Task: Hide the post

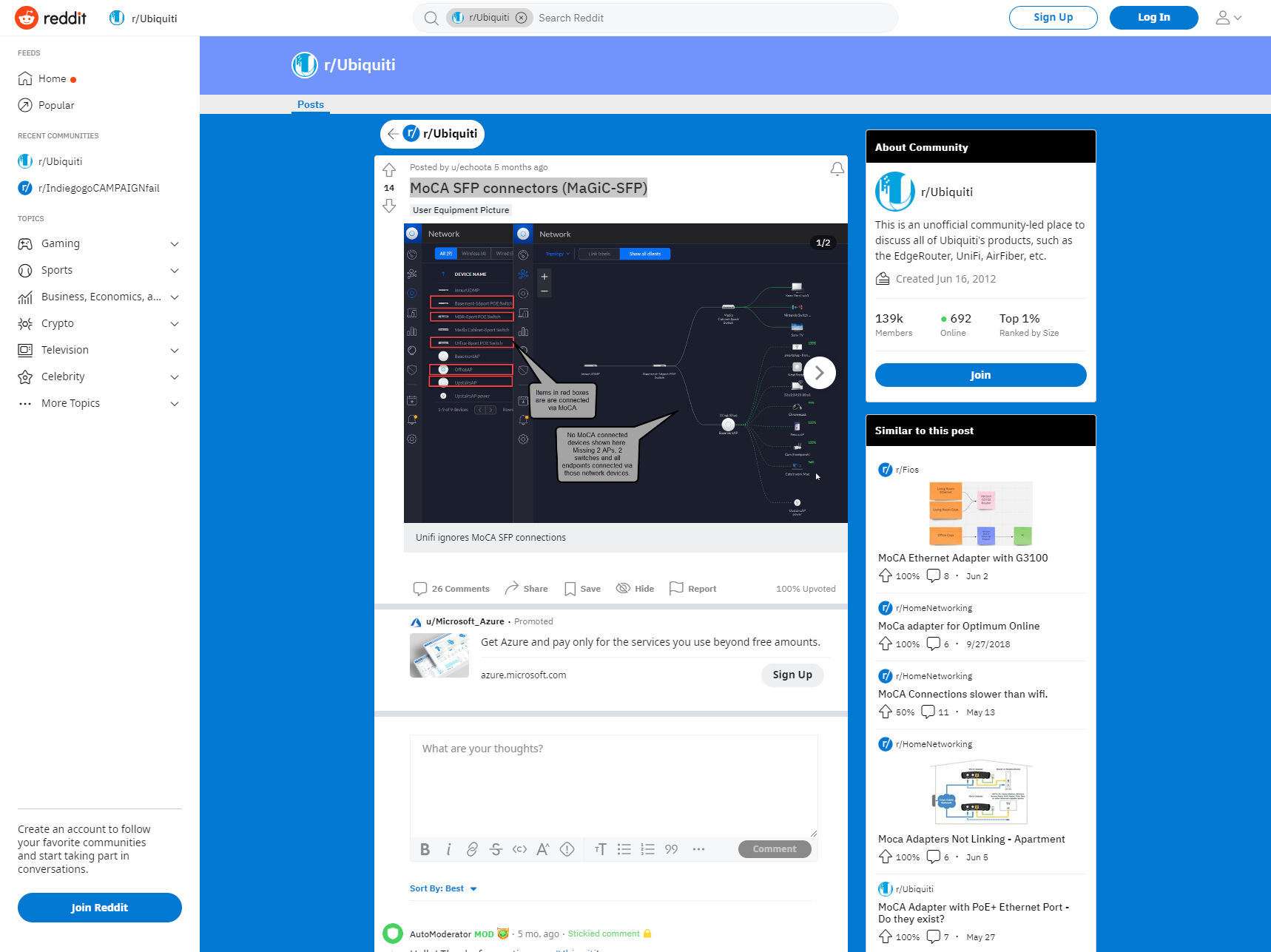Action: pos(635,589)
